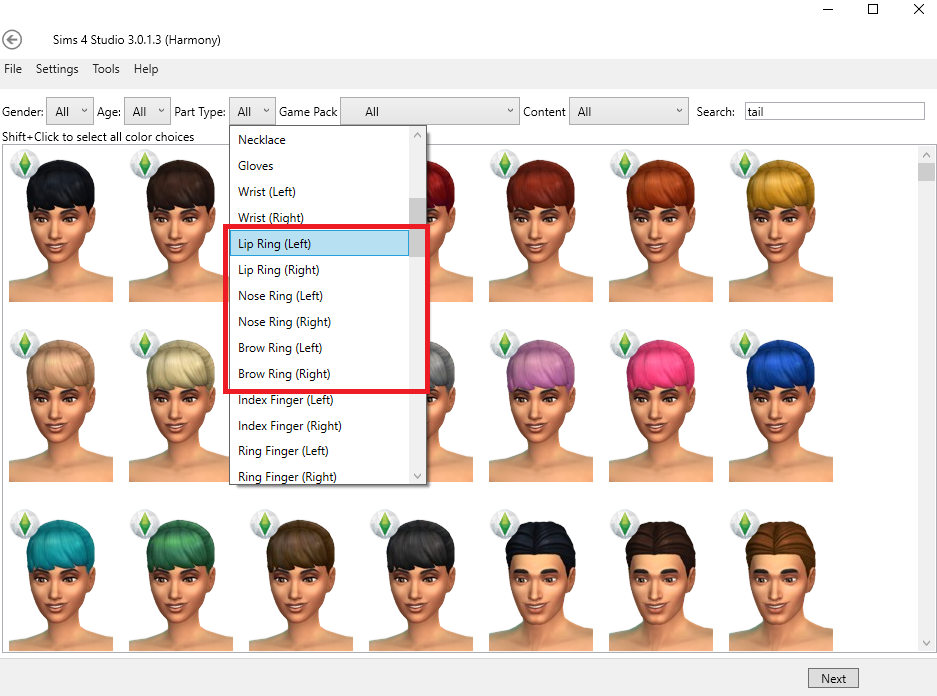This screenshot has width=937, height=696.
Task: Click plumbob icon on teal hair thumbnail
Action: [25, 524]
